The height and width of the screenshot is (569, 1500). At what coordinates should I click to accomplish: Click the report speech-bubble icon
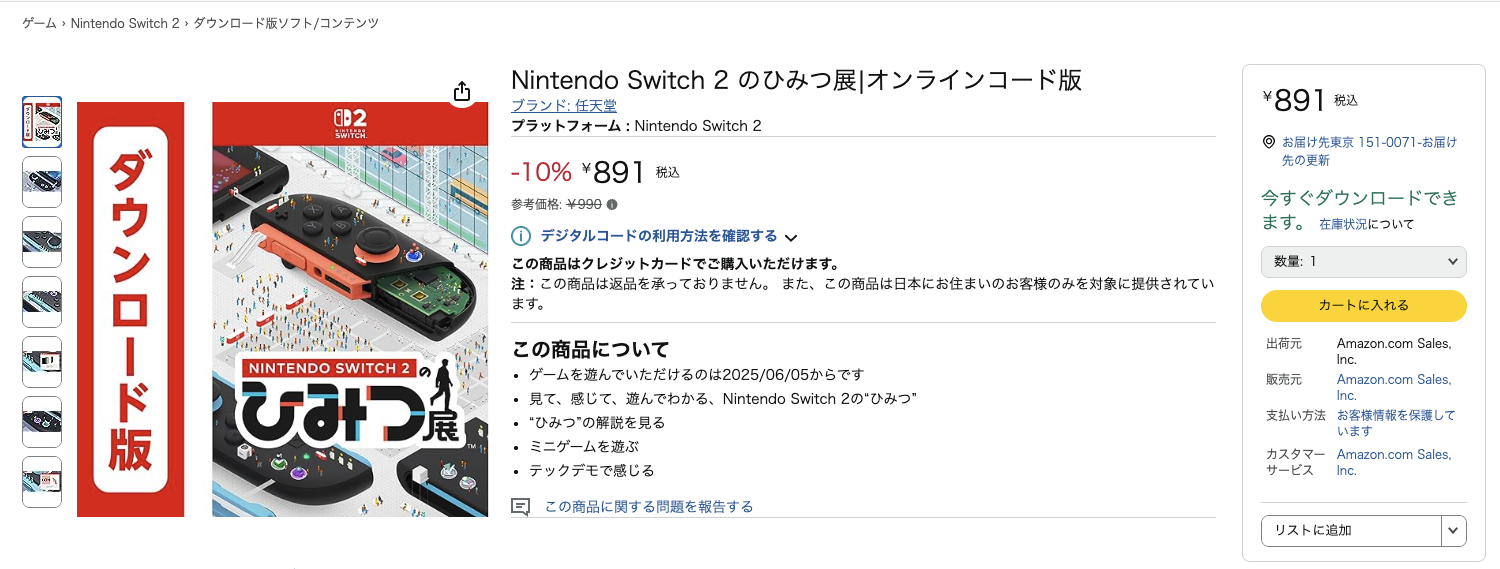click(x=520, y=507)
